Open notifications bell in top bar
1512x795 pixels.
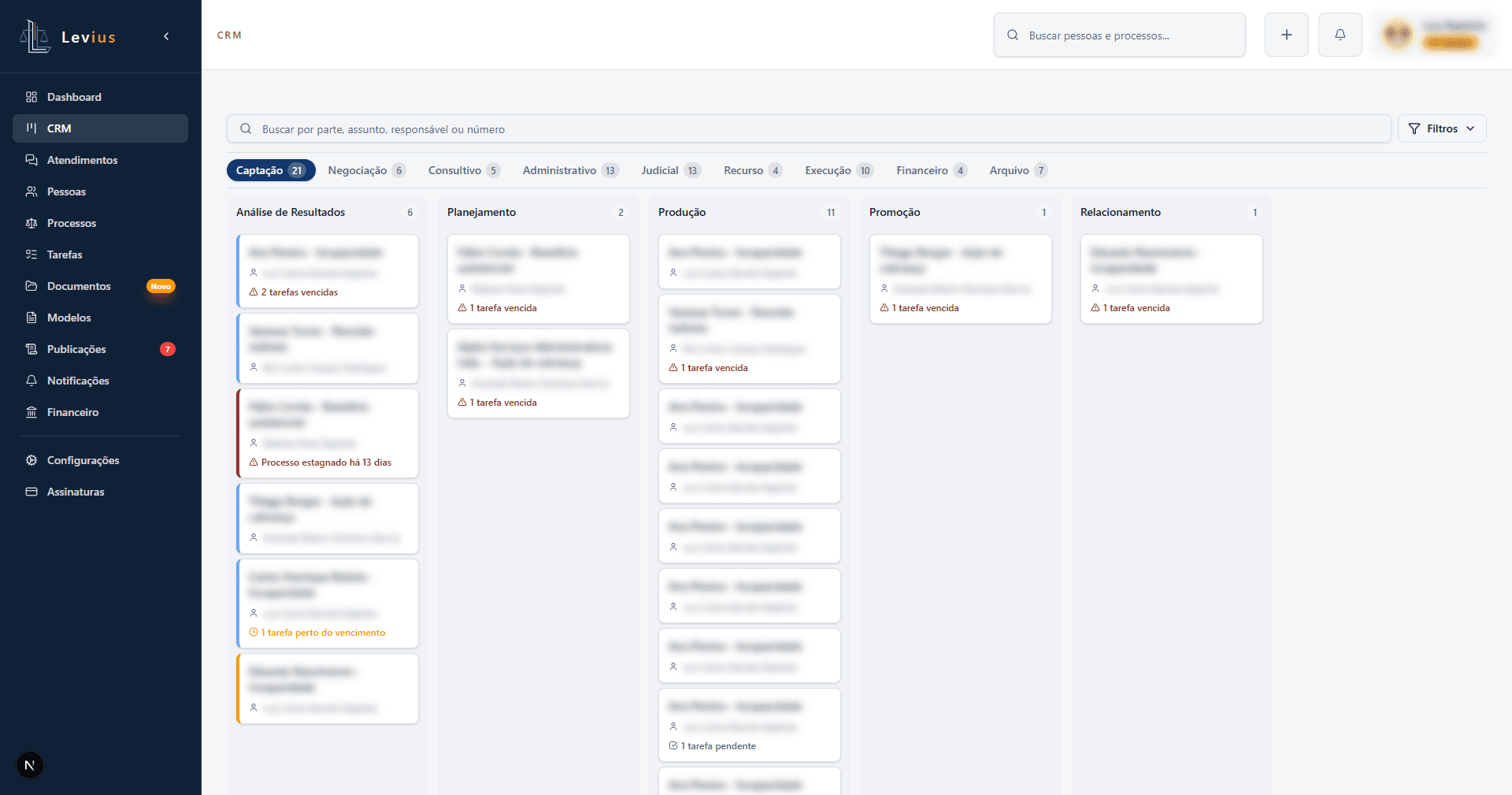tap(1340, 35)
